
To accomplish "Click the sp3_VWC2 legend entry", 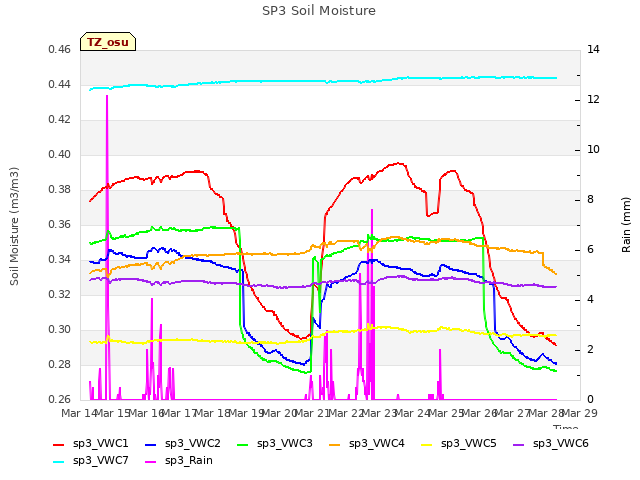I will (183, 444).
